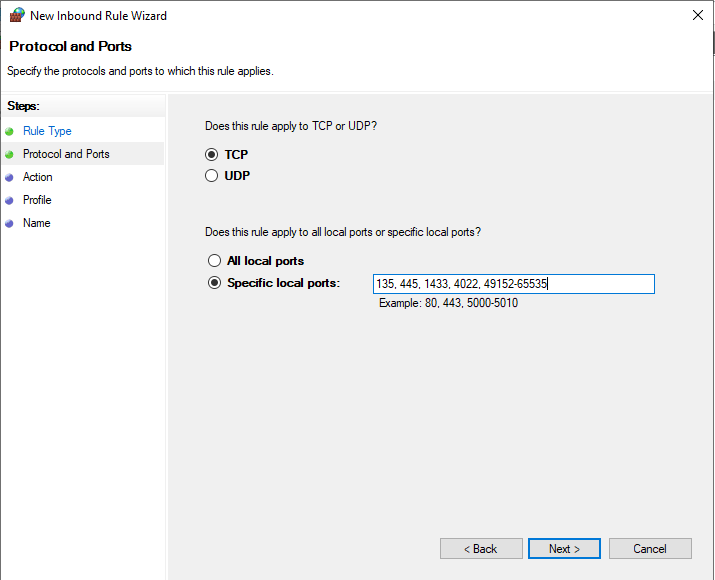
Task: Click the purple bullet beside Name
Action: (x=9, y=224)
